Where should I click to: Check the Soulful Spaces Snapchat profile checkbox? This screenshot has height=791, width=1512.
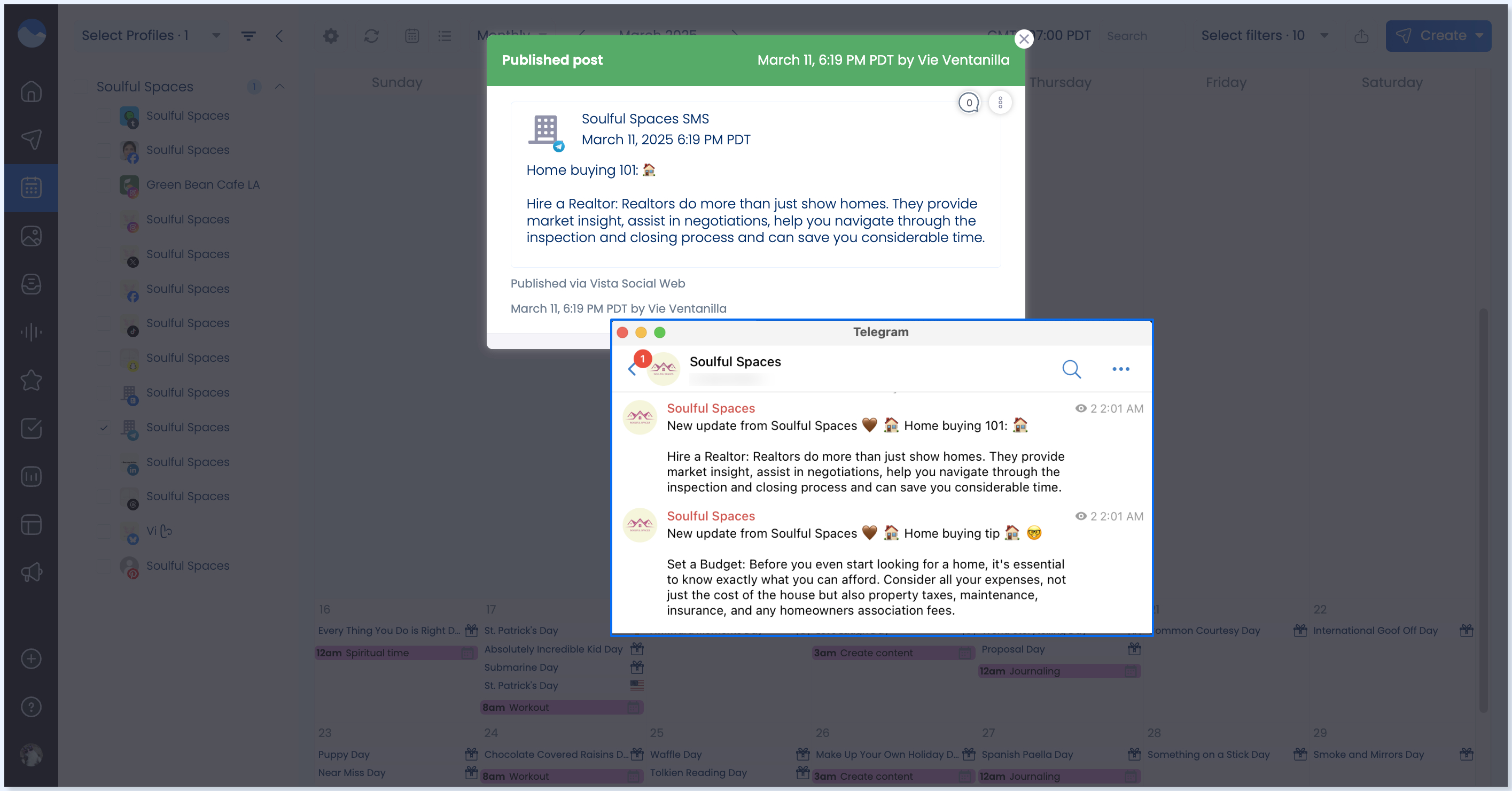tap(103, 358)
